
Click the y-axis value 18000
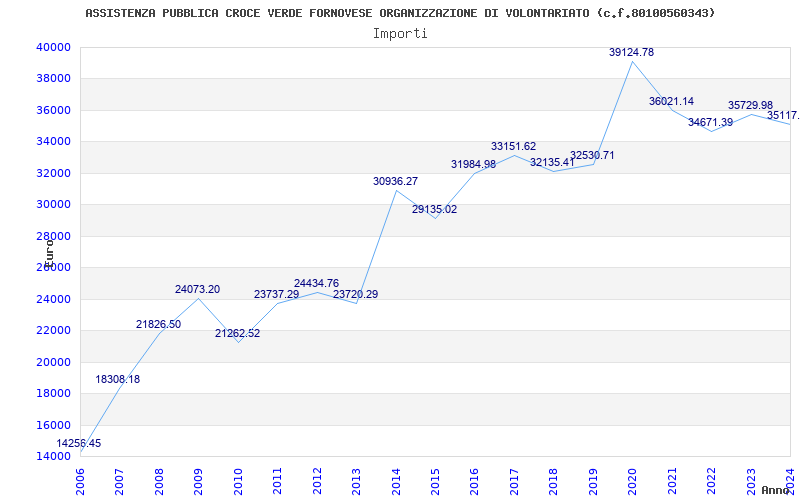click(53, 393)
